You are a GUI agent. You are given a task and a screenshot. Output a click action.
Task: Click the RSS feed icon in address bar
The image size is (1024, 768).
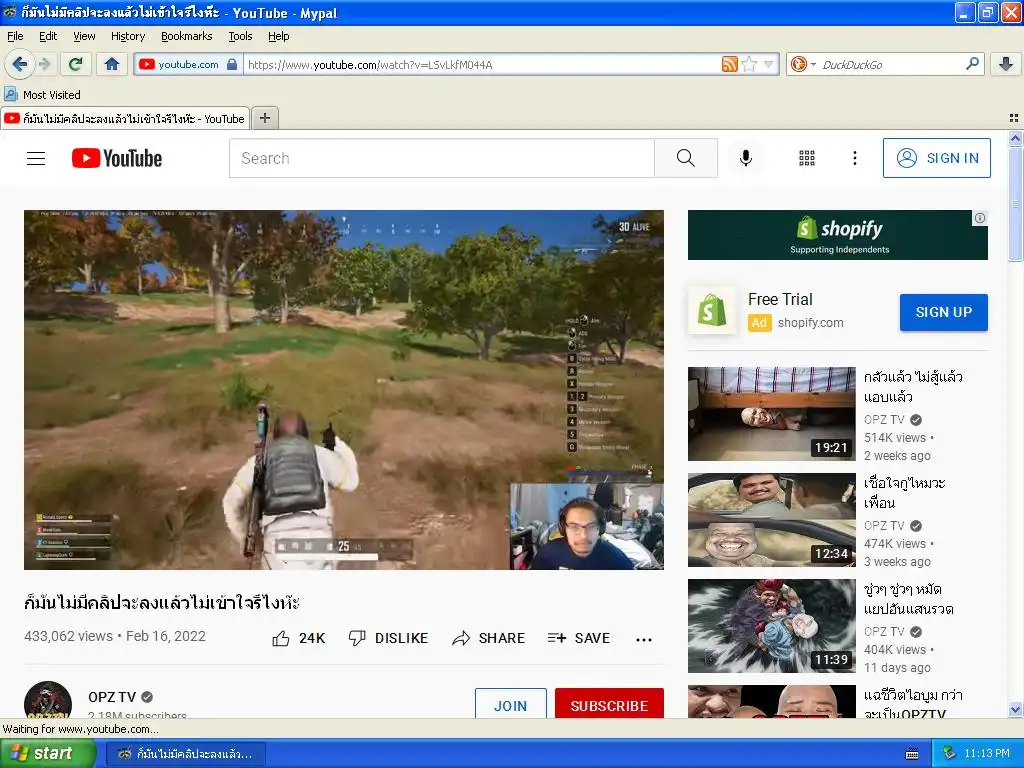(729, 64)
